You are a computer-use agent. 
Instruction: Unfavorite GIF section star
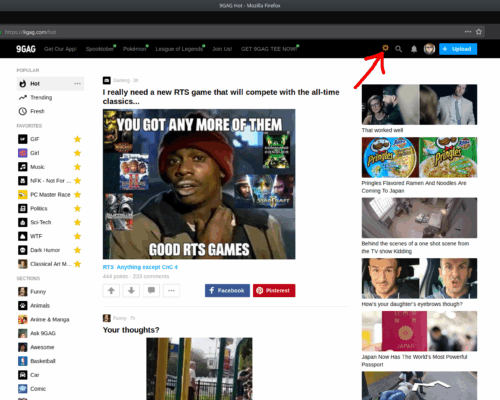click(77, 139)
